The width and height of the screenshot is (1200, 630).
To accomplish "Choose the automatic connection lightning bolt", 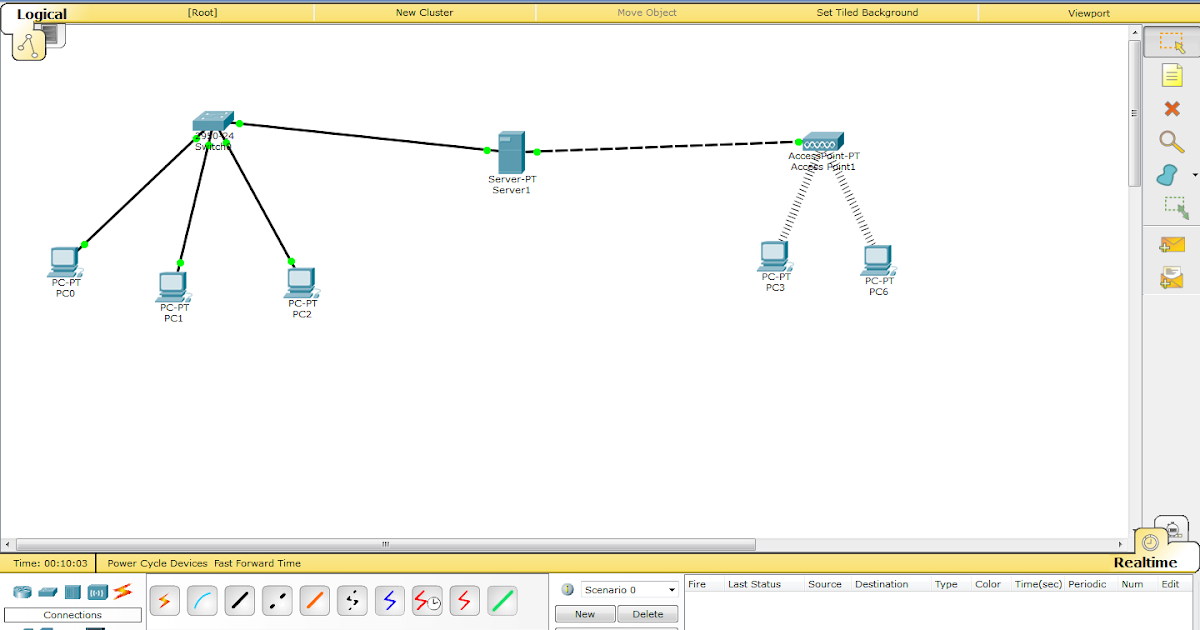I will point(164,600).
